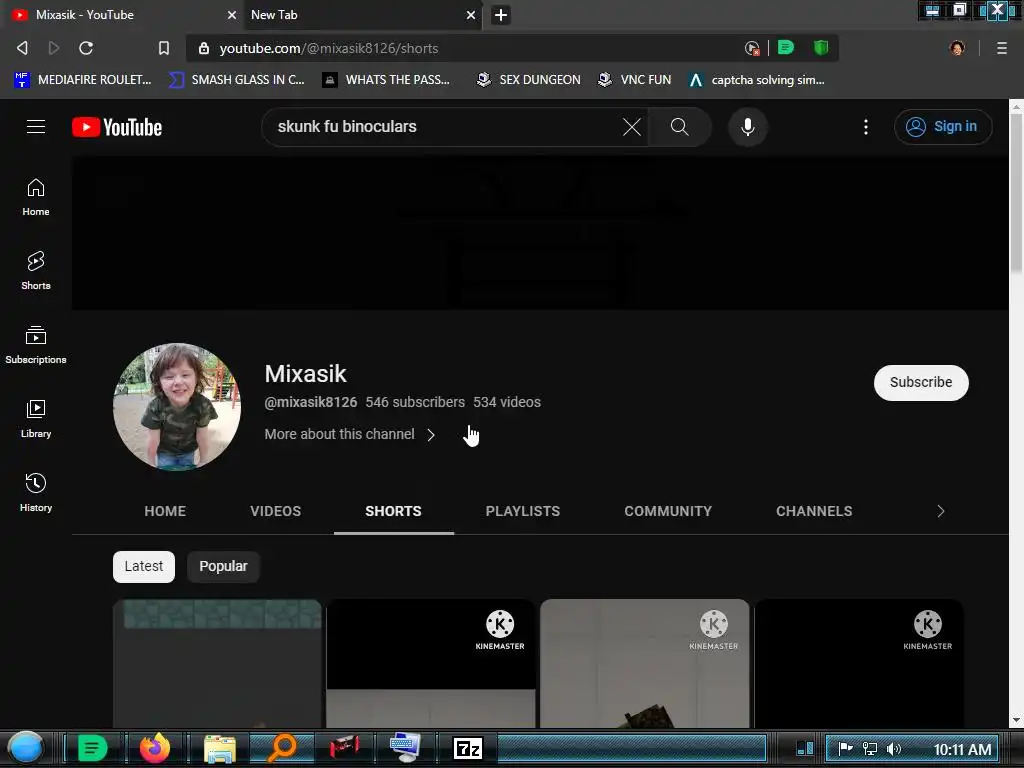Click the 10:11 AM taskbar clock
The width and height of the screenshot is (1024, 768).
963,750
